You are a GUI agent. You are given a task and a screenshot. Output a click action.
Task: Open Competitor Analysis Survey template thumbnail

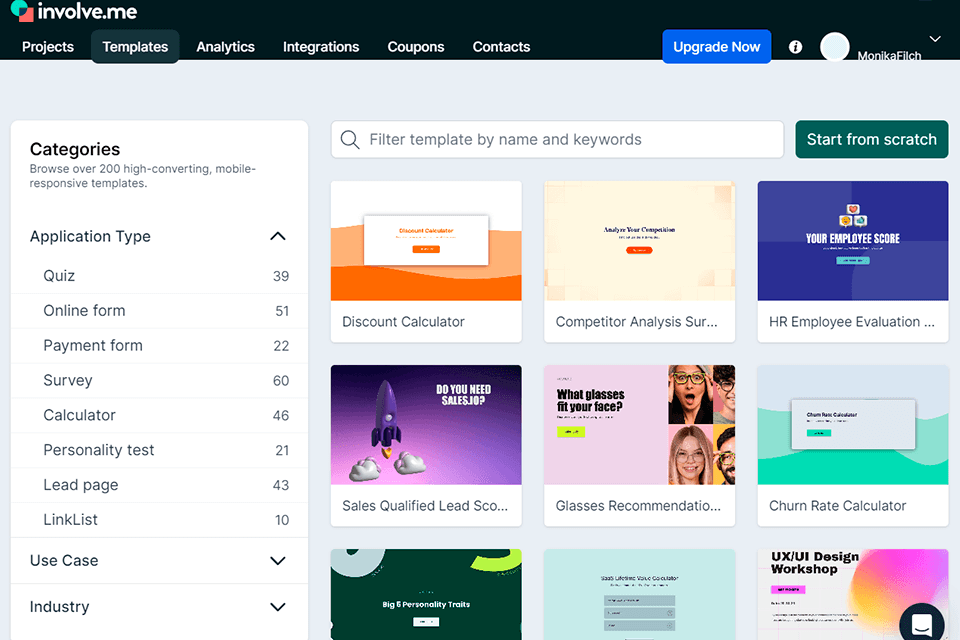pyautogui.click(x=640, y=241)
